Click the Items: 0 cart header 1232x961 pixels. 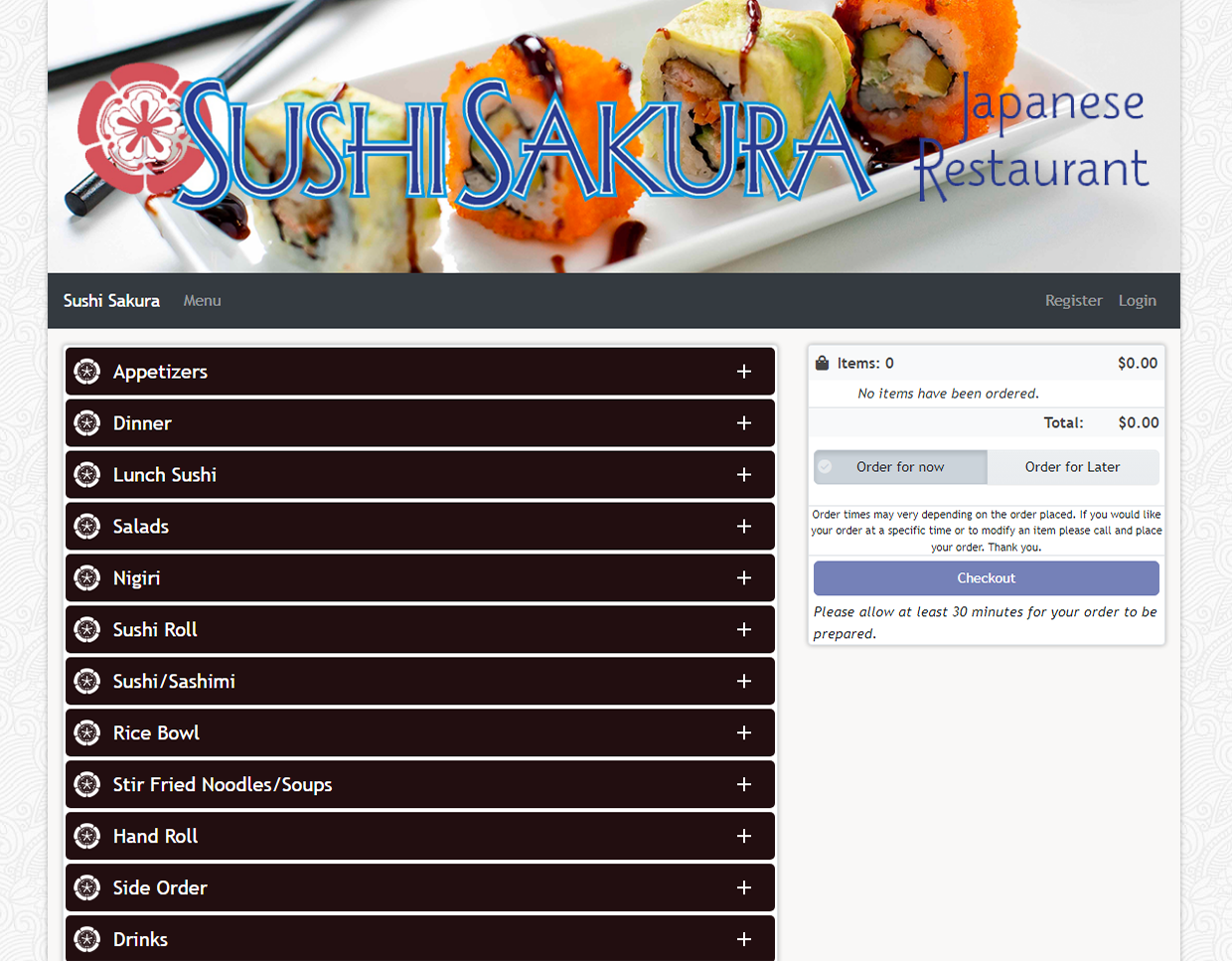(865, 364)
